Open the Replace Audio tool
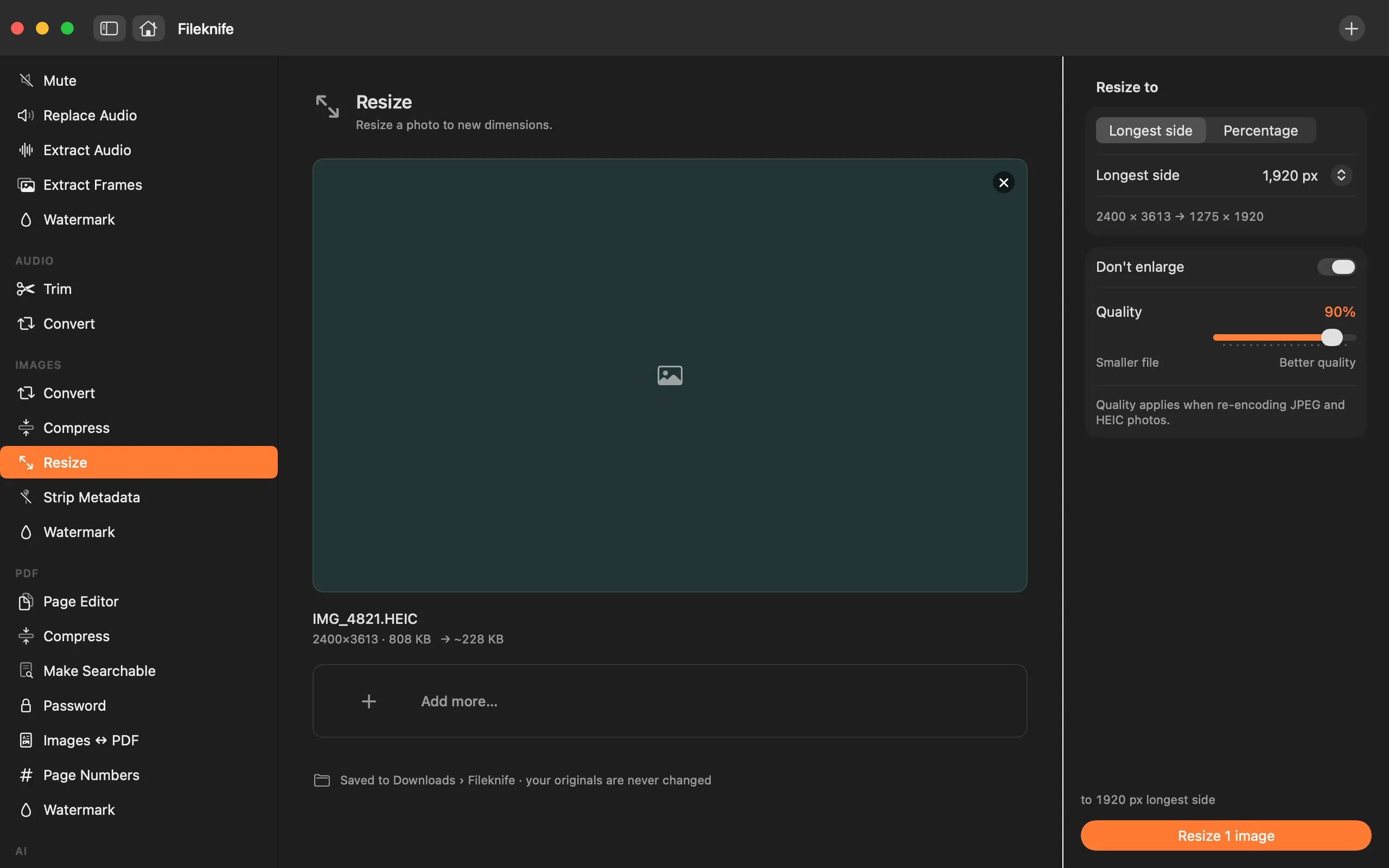Image resolution: width=1389 pixels, height=868 pixels. (x=139, y=116)
